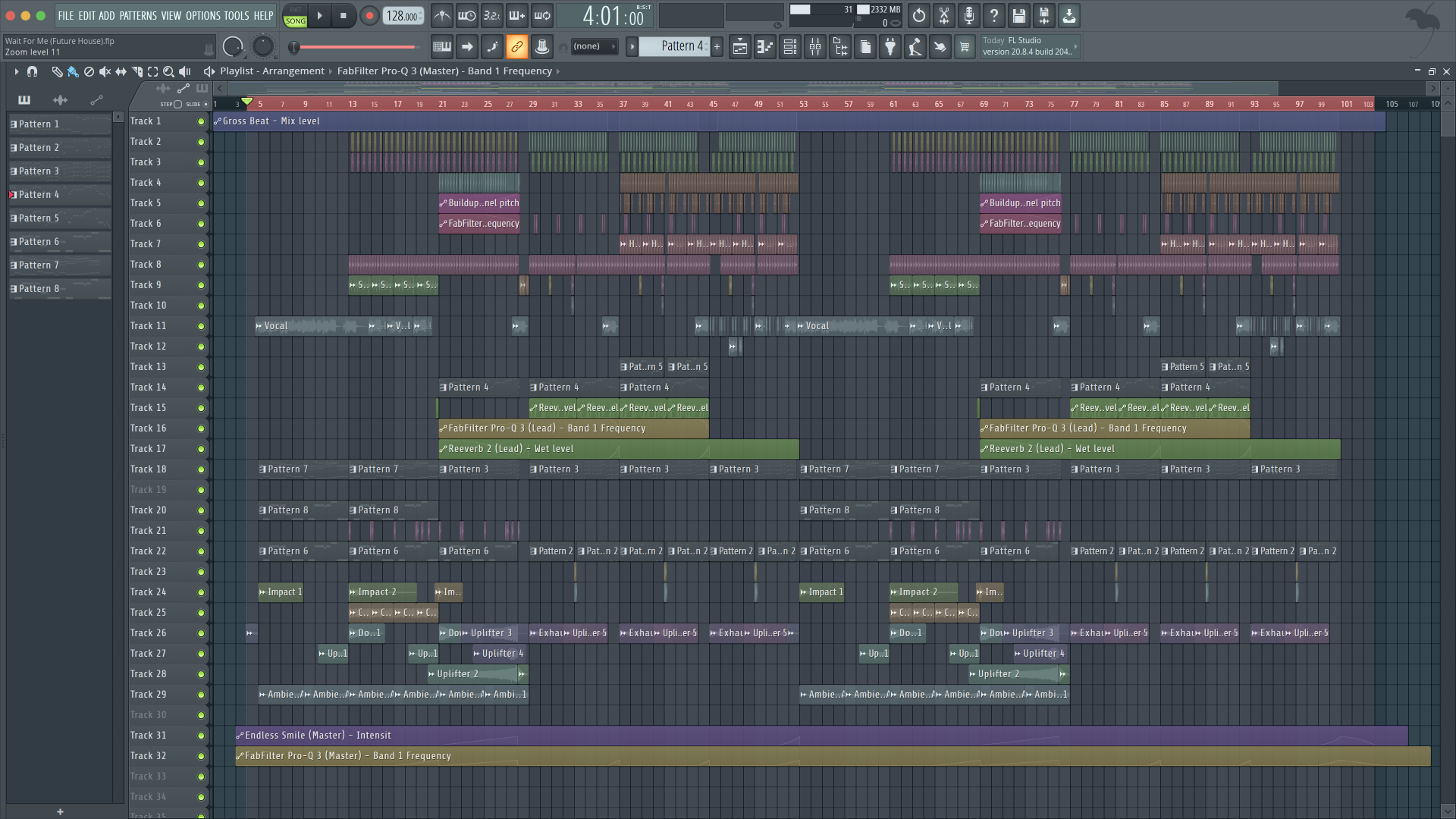Image resolution: width=1456 pixels, height=819 pixels.
Task: Open the audio editor scissors icon
Action: point(944,15)
